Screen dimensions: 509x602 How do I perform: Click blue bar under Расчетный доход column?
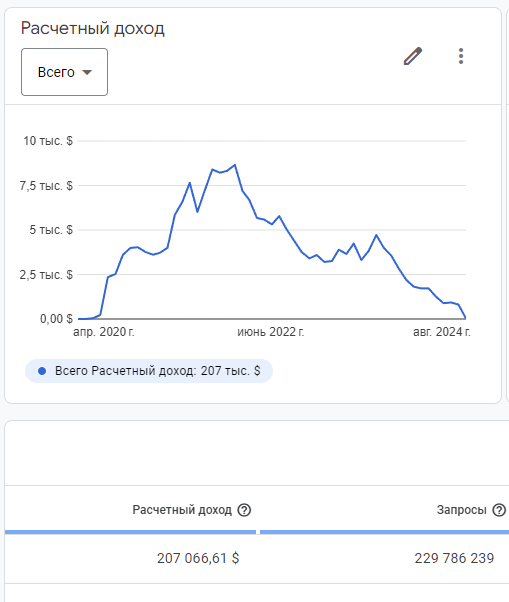[x=131, y=532]
